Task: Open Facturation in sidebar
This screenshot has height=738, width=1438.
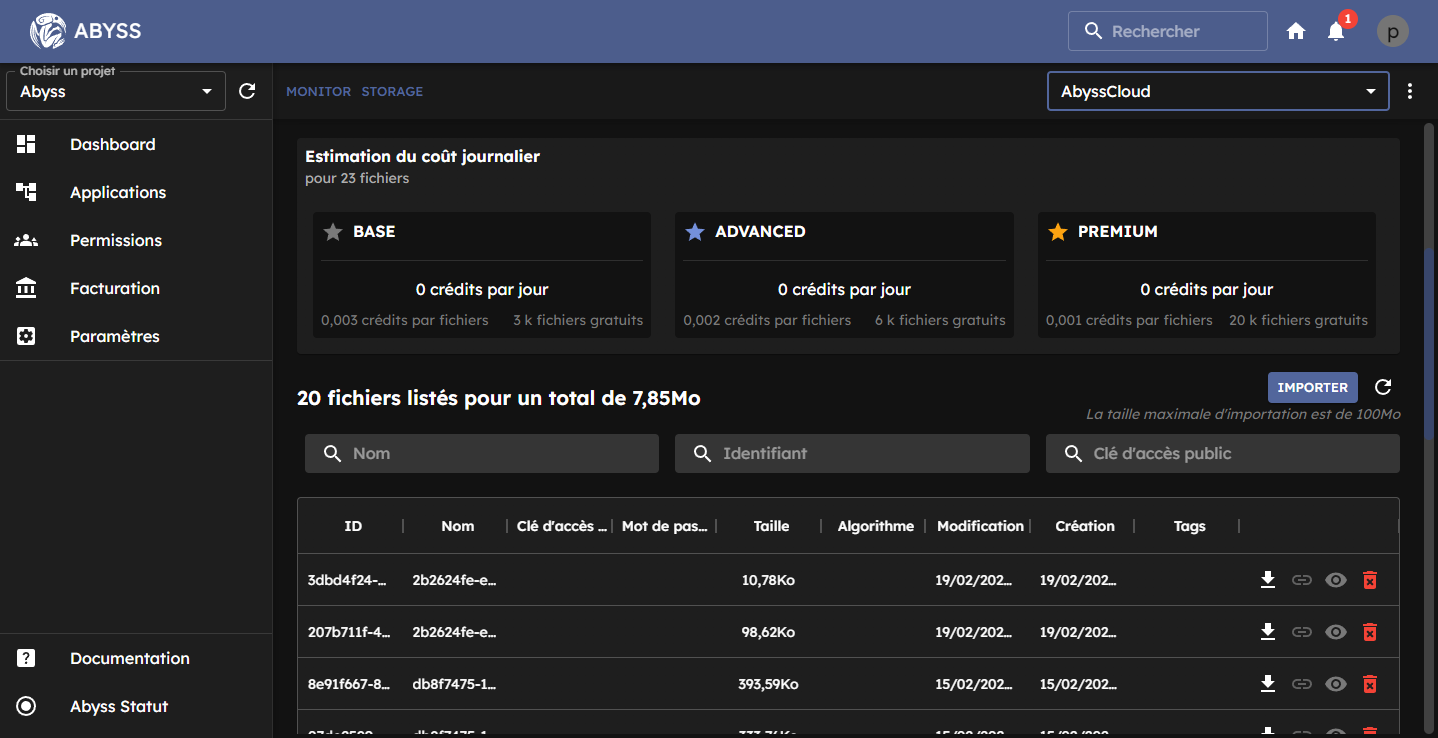Action: coord(136,288)
